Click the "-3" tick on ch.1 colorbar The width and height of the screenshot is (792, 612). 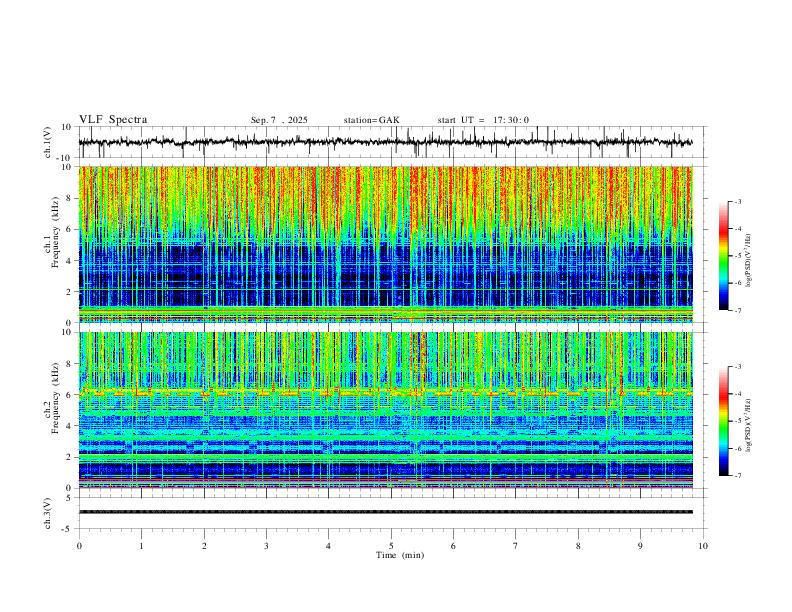(x=737, y=201)
